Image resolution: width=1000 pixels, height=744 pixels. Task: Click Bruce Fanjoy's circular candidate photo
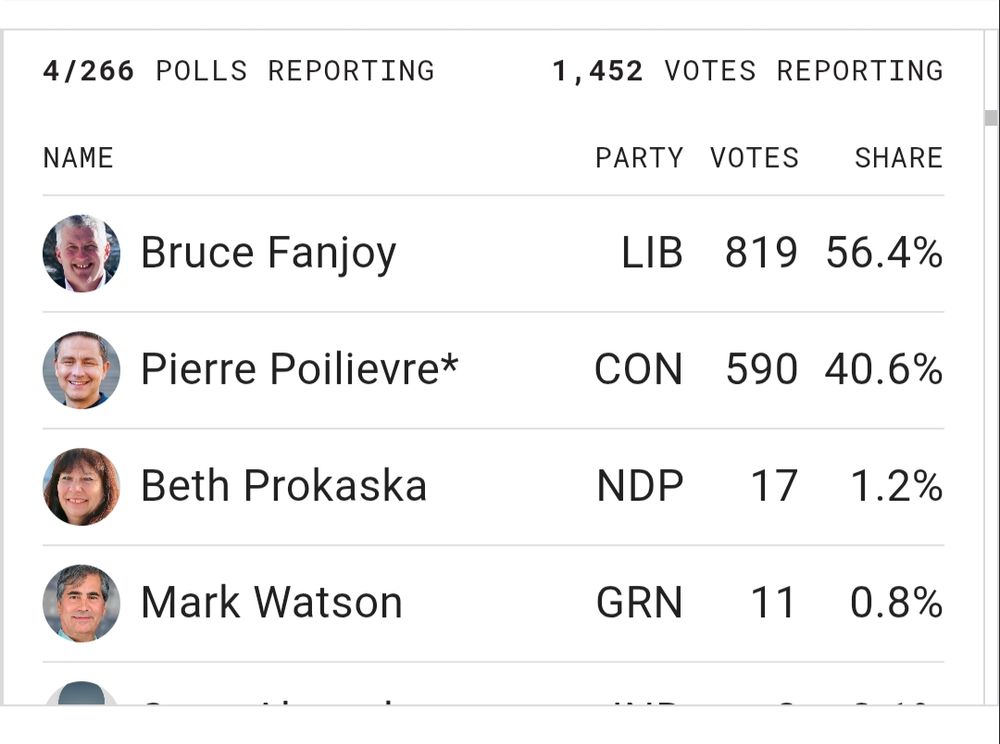82,253
